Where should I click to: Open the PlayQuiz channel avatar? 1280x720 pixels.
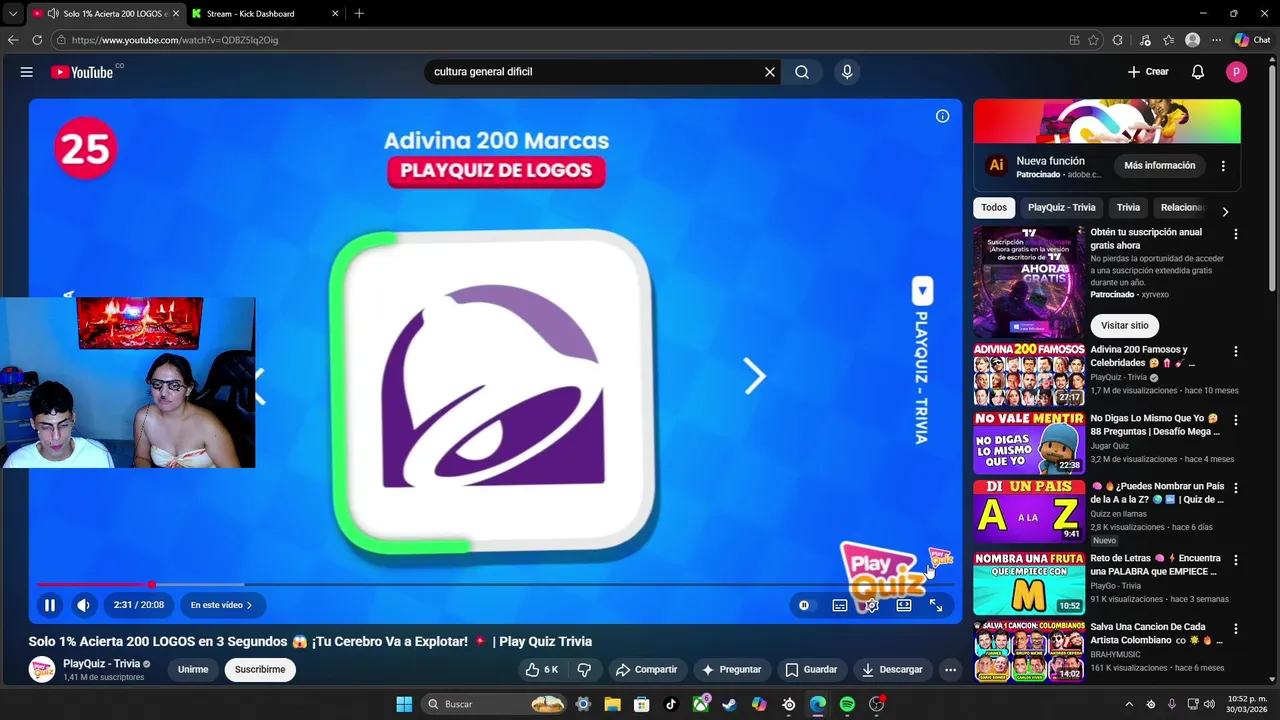(42, 670)
